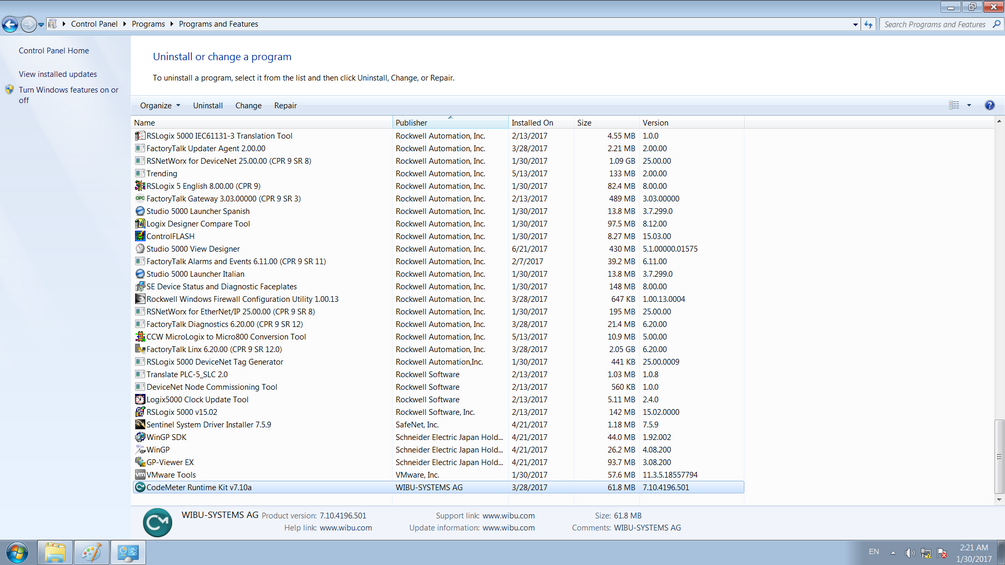Image resolution: width=1005 pixels, height=565 pixels.
Task: Click the Studio 5000 Launcher Spanish icon
Action: 140,211
